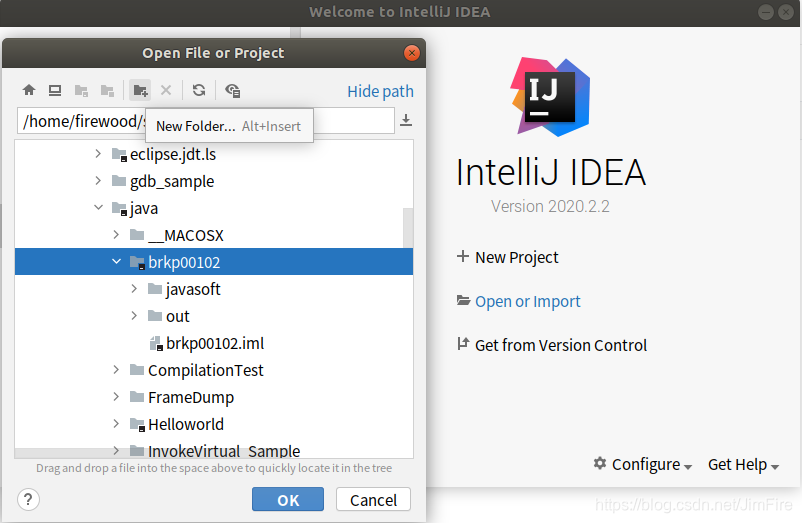Collapse the java folder
802x523 pixels.
coord(98,208)
